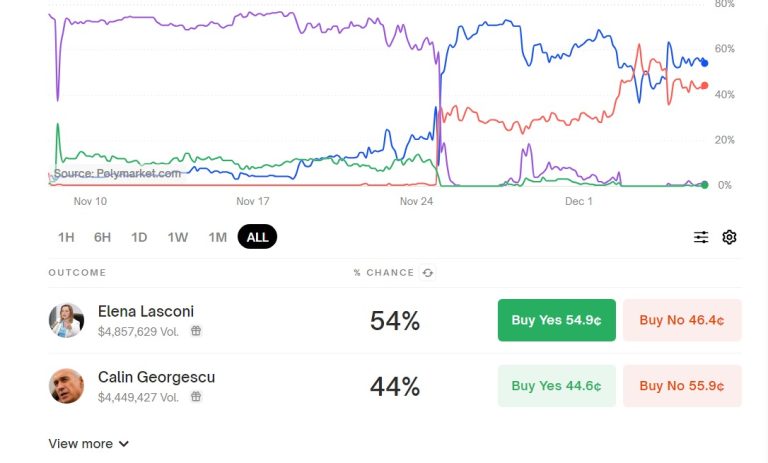Select the 1D time range

tap(139, 237)
